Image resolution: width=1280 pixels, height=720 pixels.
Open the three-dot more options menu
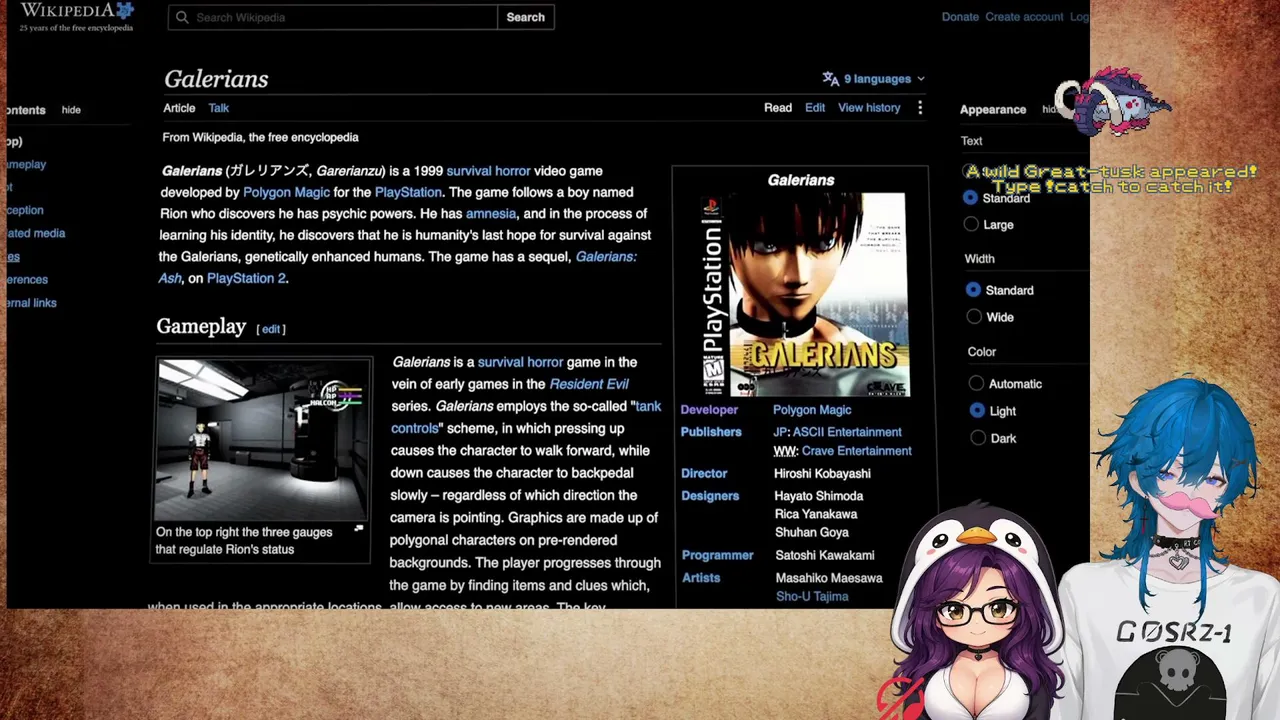point(920,108)
